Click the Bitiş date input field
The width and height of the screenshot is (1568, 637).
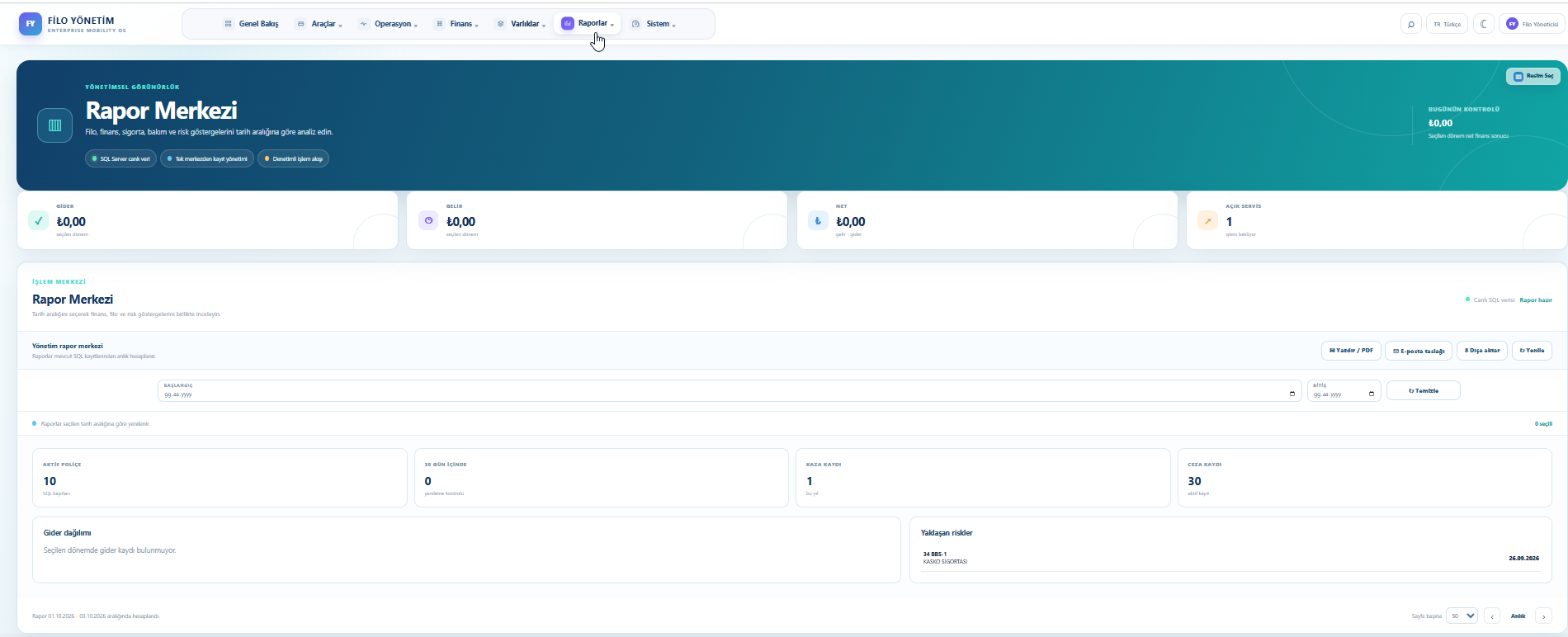(1344, 391)
